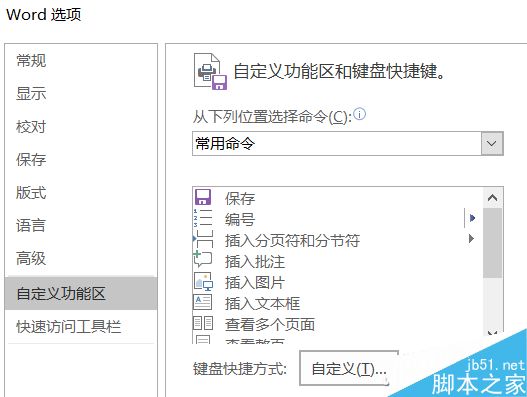
Task: Open the 版式 category
Action: click(x=31, y=193)
